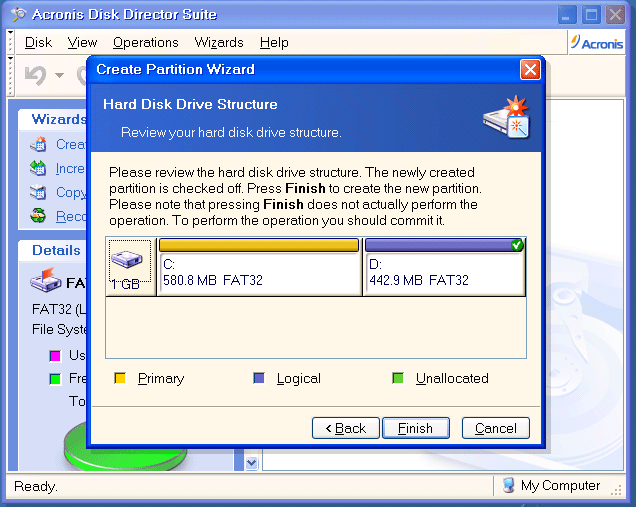Screen dimensions: 636x507
Task: Open the Operations menu
Action: [x=145, y=43]
